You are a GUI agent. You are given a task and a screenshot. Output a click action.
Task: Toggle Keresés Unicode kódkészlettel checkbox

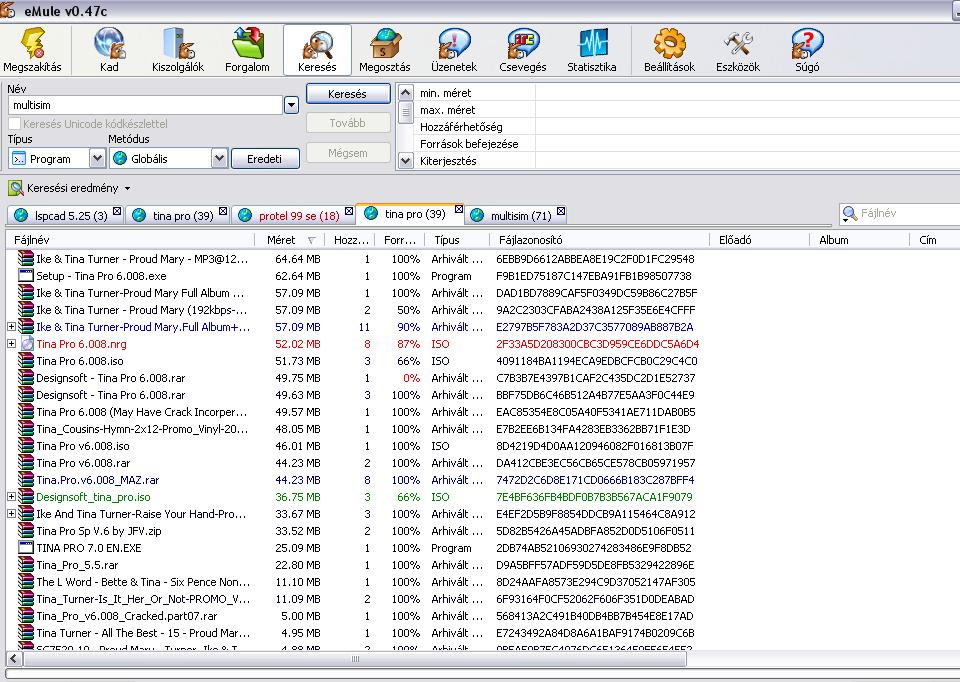click(15, 124)
